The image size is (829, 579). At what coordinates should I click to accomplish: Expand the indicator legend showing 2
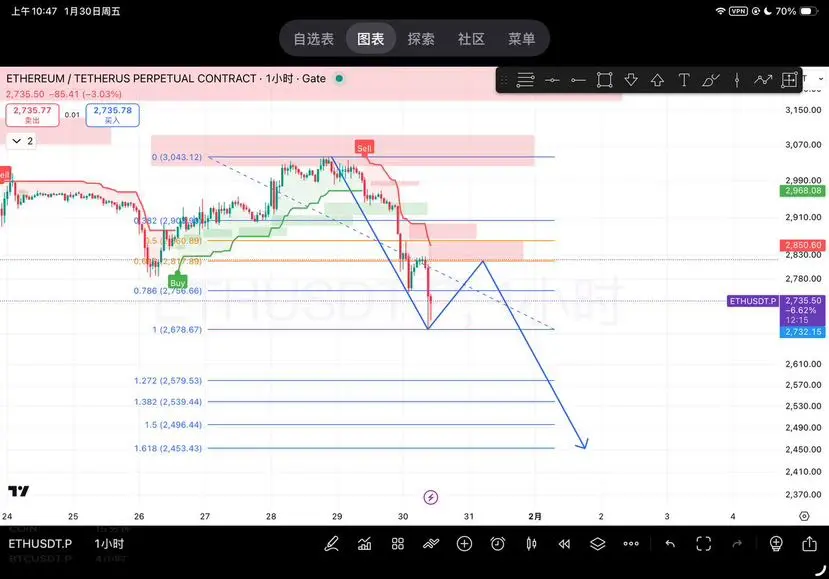pyautogui.click(x=22, y=141)
